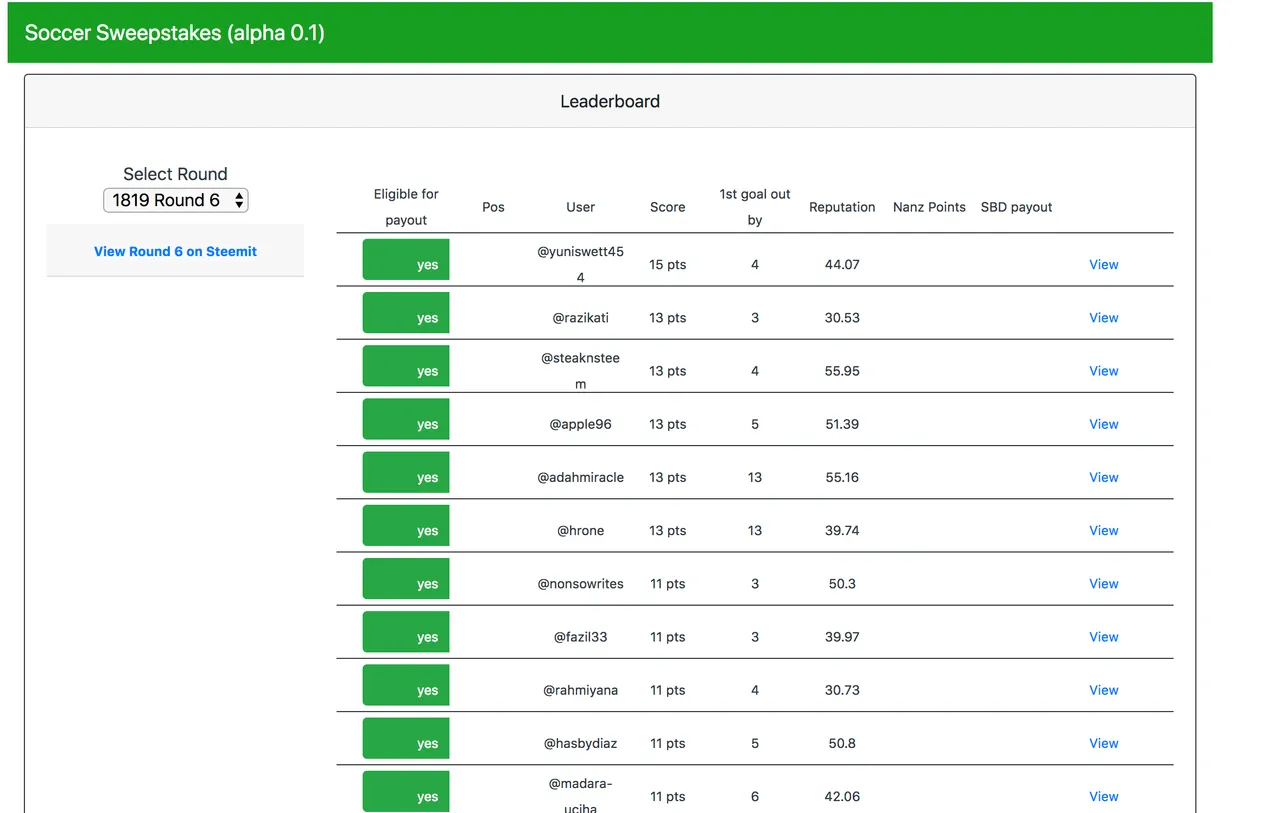Click reputation value 42.06
The width and height of the screenshot is (1280, 813).
pyautogui.click(x=842, y=796)
